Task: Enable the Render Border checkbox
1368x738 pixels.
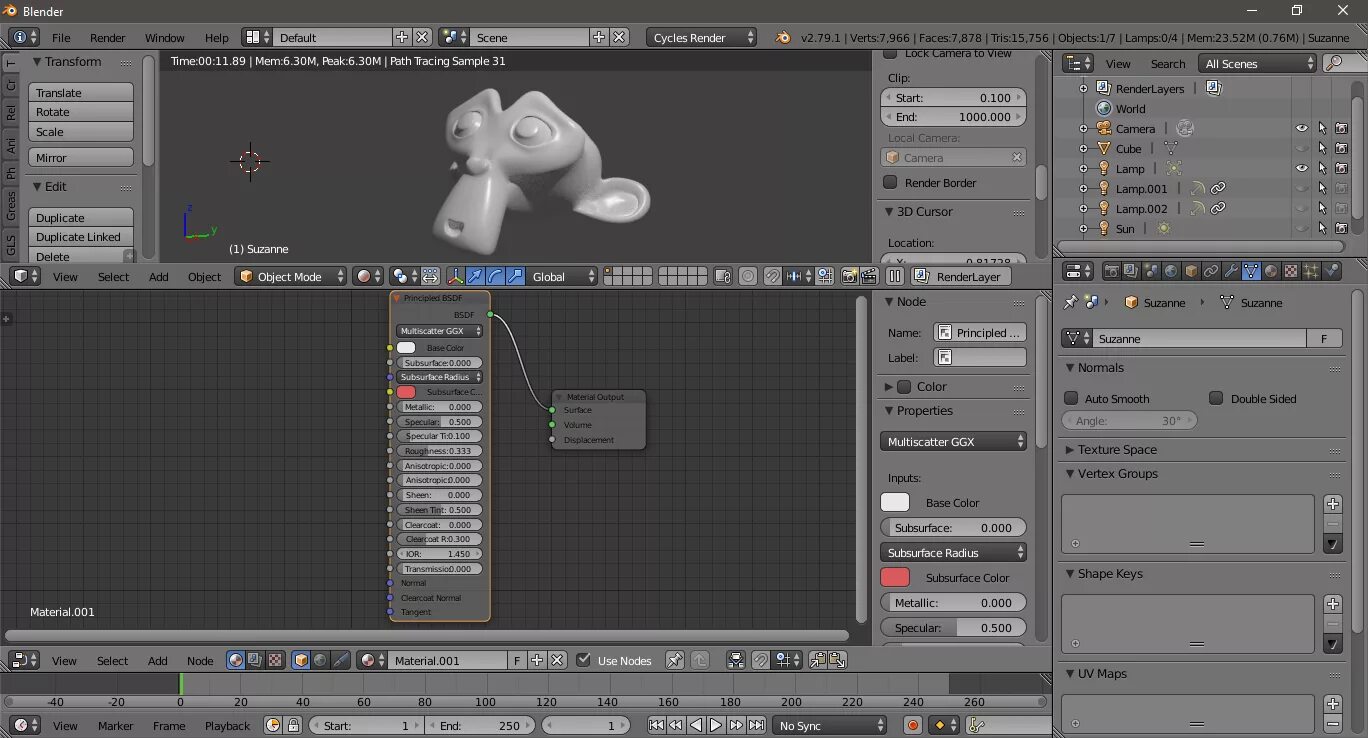Action: [890, 182]
